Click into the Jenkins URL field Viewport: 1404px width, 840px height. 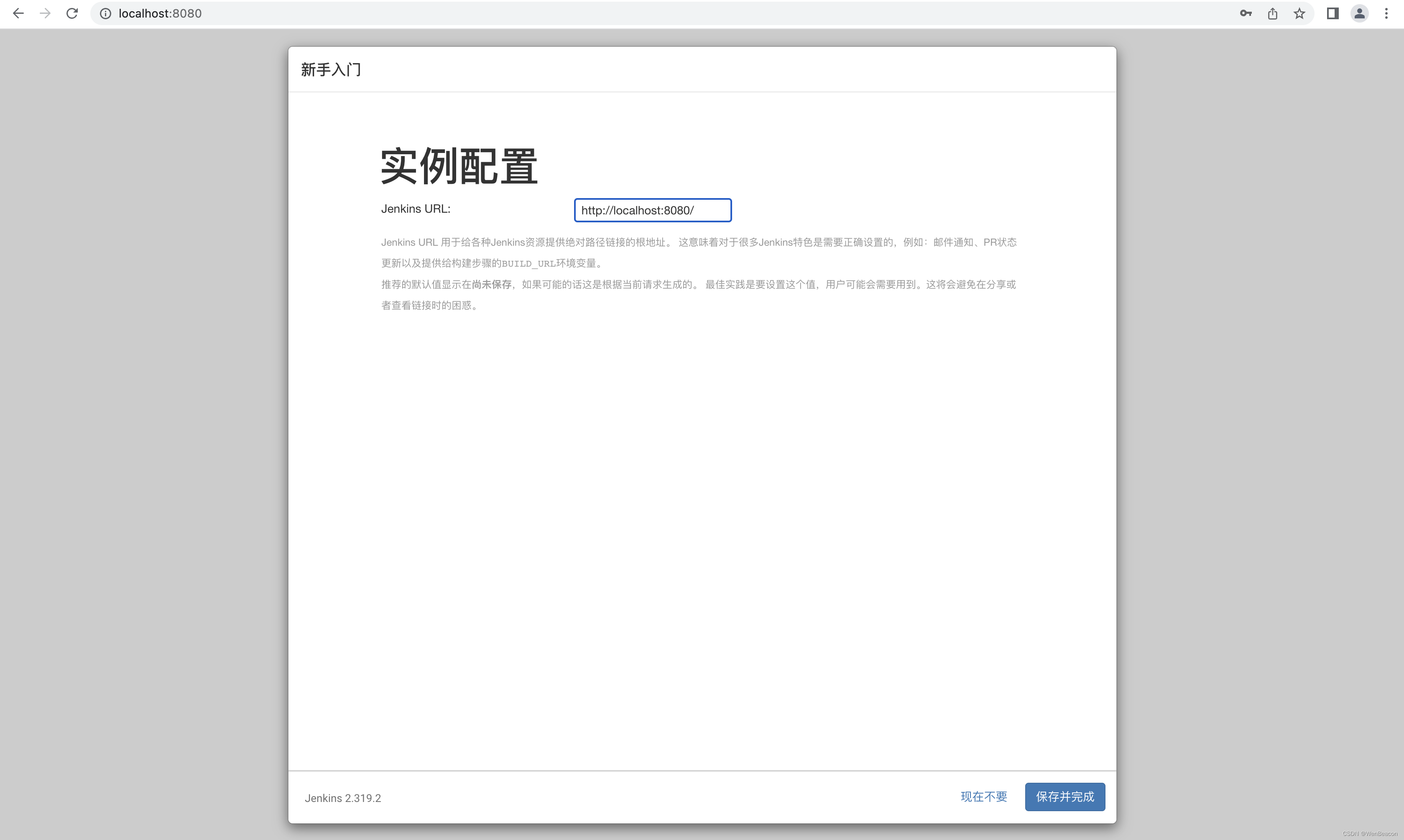click(652, 211)
